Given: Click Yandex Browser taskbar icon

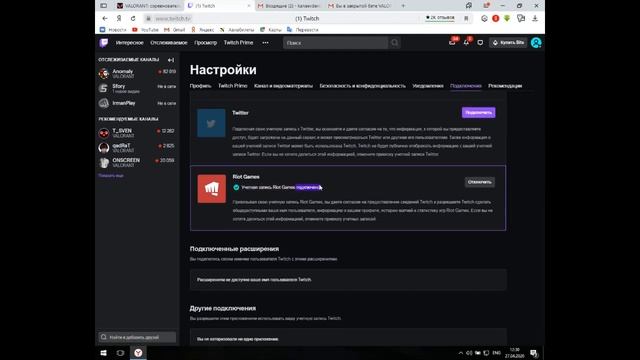Looking at the screenshot, I should coord(138,353).
